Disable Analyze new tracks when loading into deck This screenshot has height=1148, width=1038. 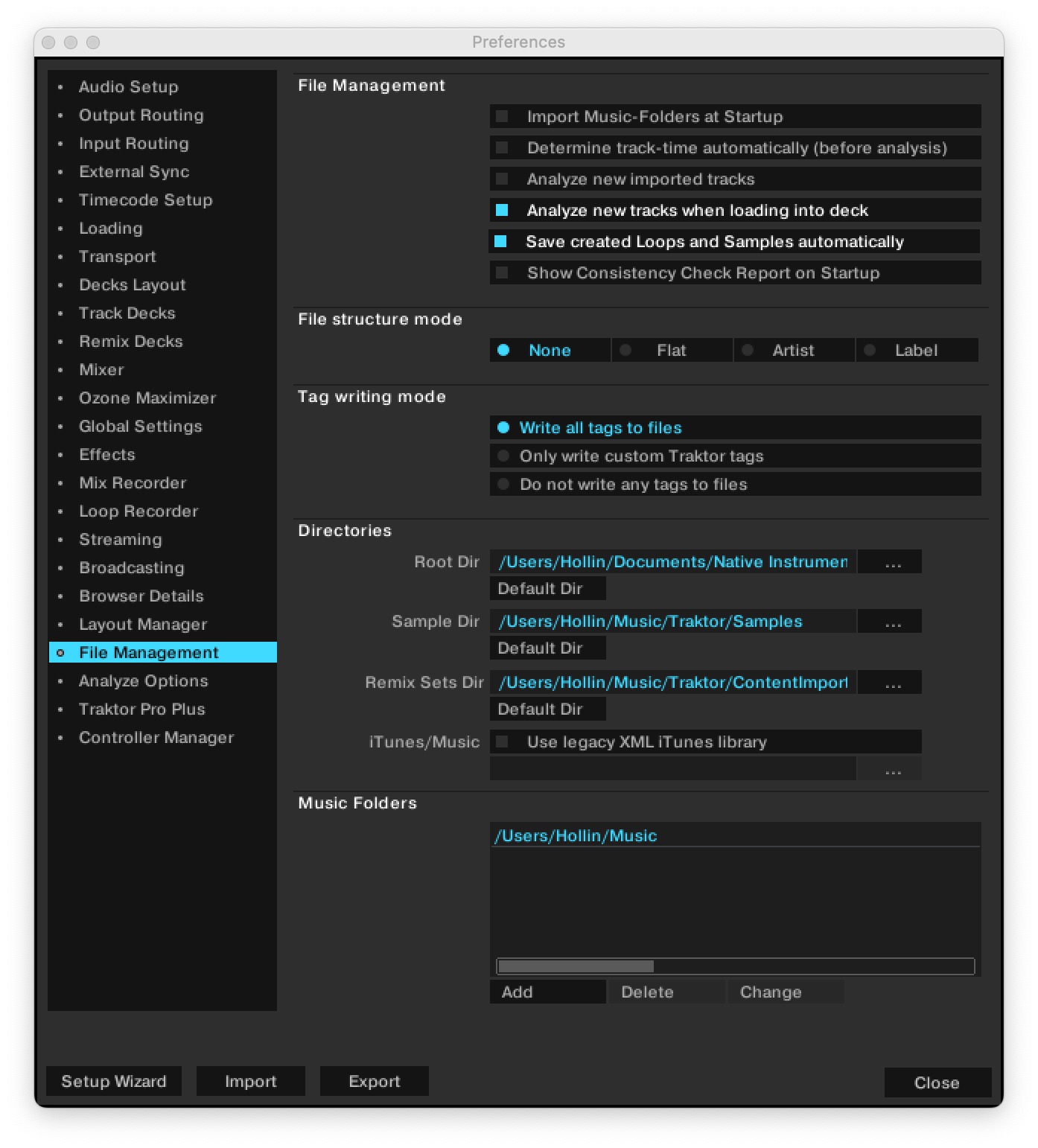pyautogui.click(x=503, y=211)
